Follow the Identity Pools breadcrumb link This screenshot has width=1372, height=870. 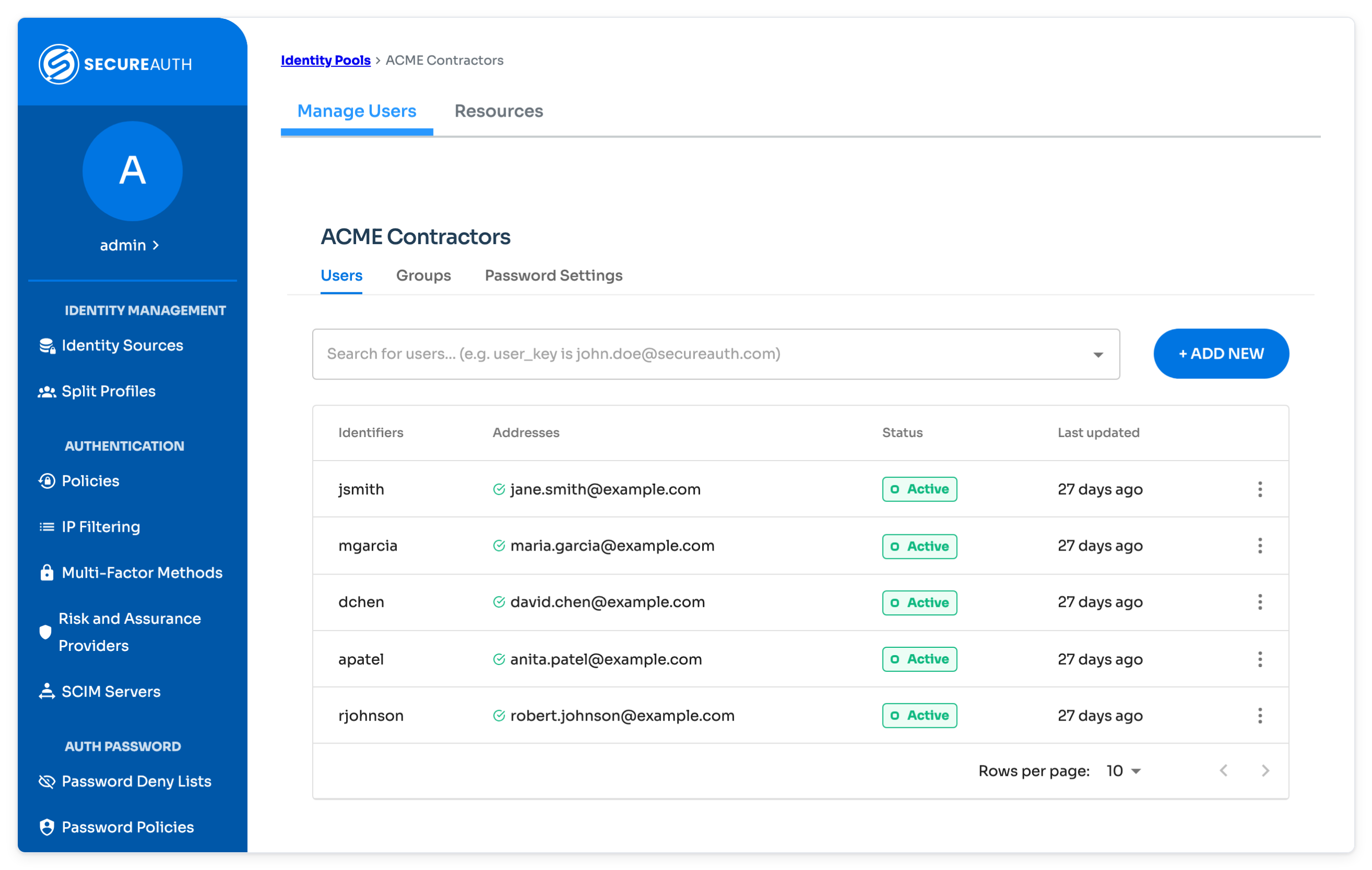click(325, 60)
